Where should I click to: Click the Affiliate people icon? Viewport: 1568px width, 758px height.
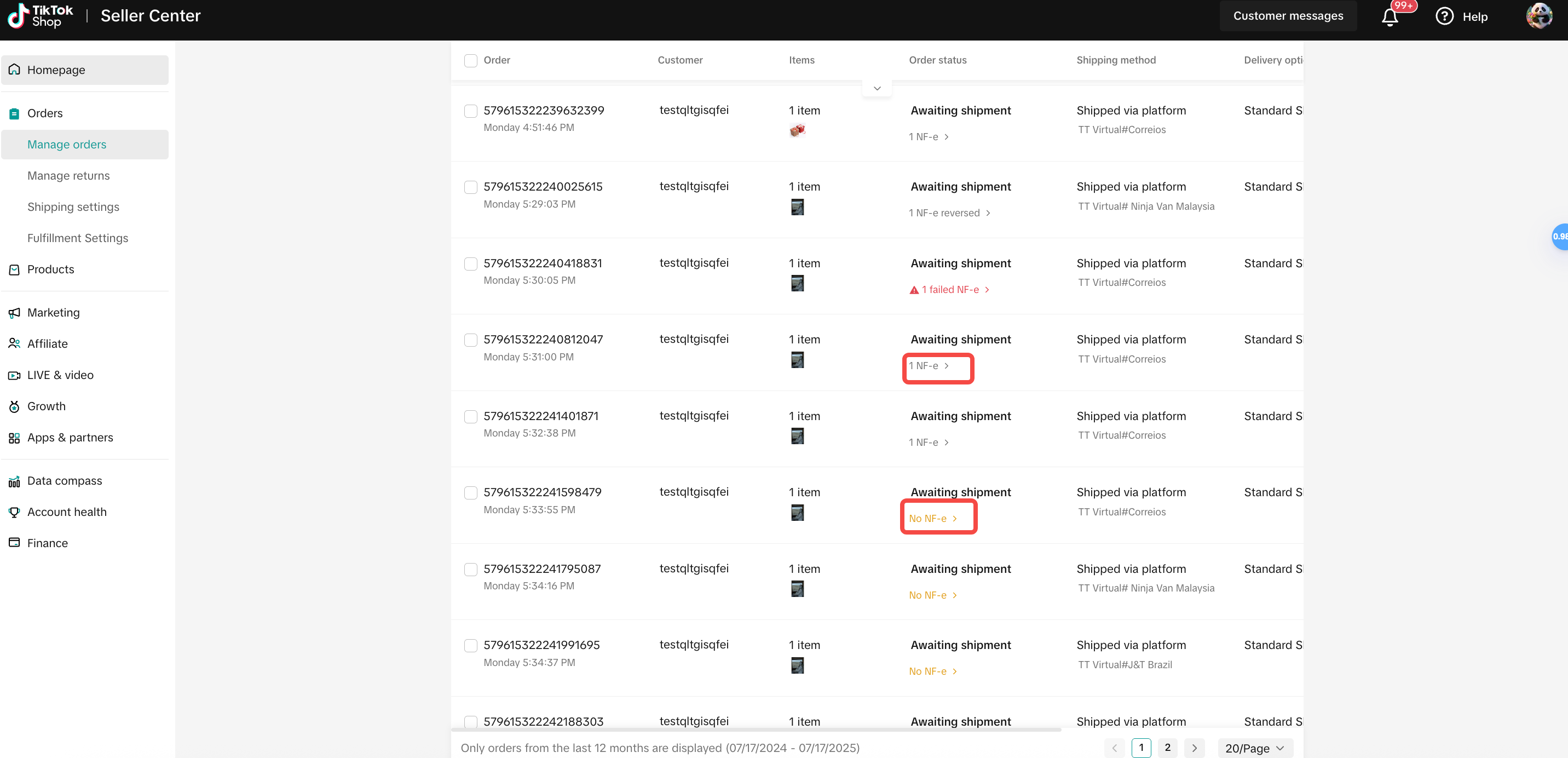pyautogui.click(x=14, y=344)
